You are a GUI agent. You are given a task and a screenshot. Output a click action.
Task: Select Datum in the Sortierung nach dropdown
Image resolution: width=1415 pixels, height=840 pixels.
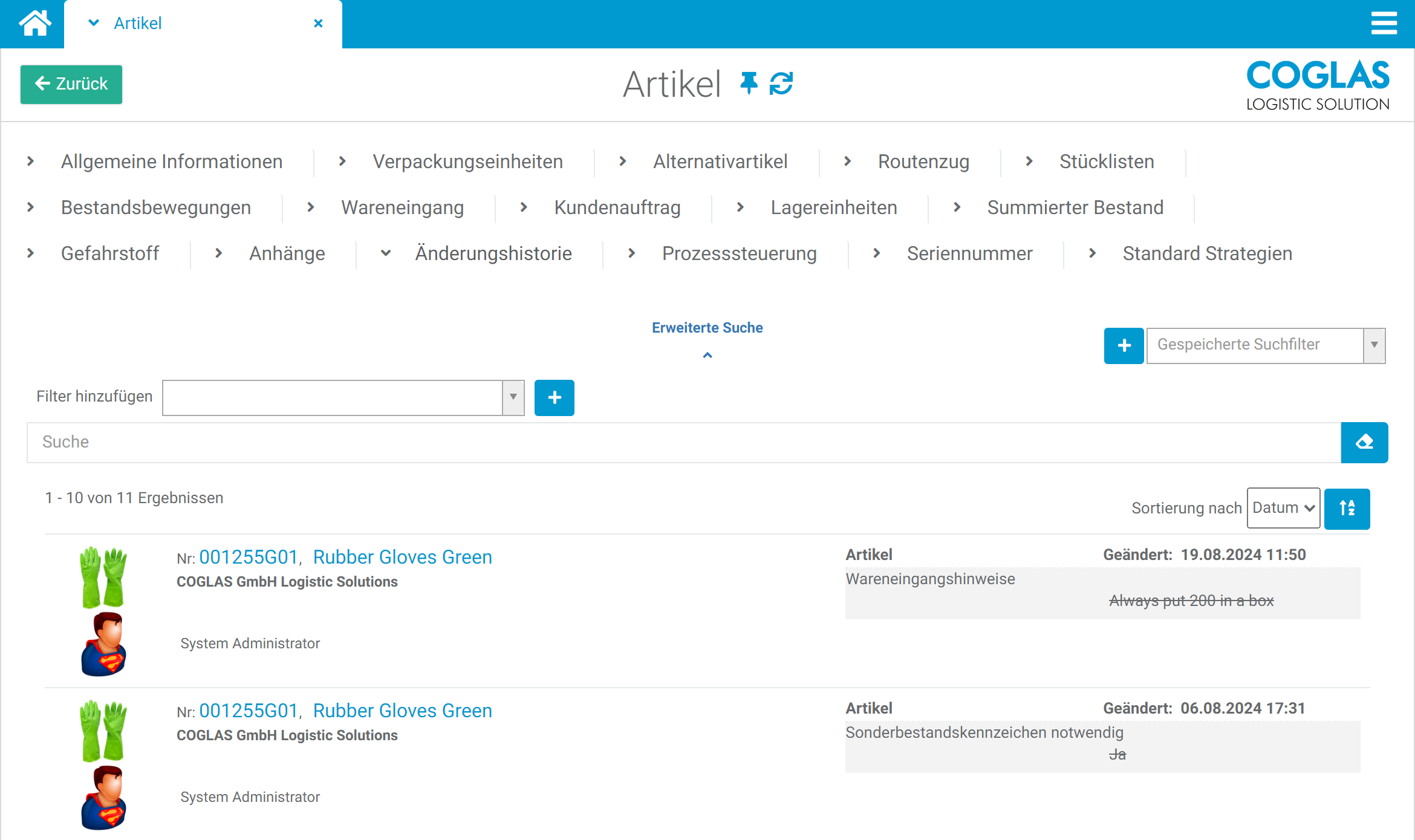tap(1283, 508)
